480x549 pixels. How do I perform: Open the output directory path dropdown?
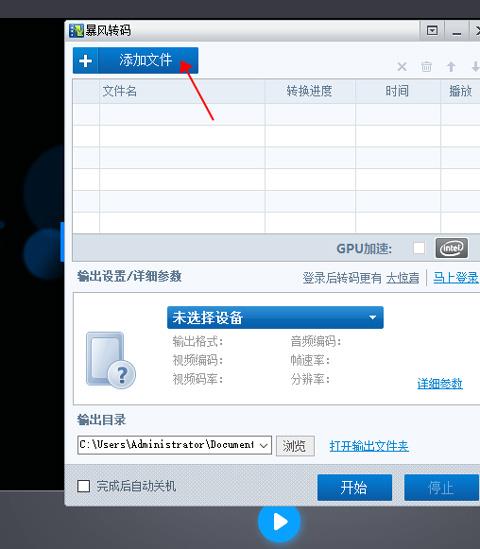click(264, 445)
